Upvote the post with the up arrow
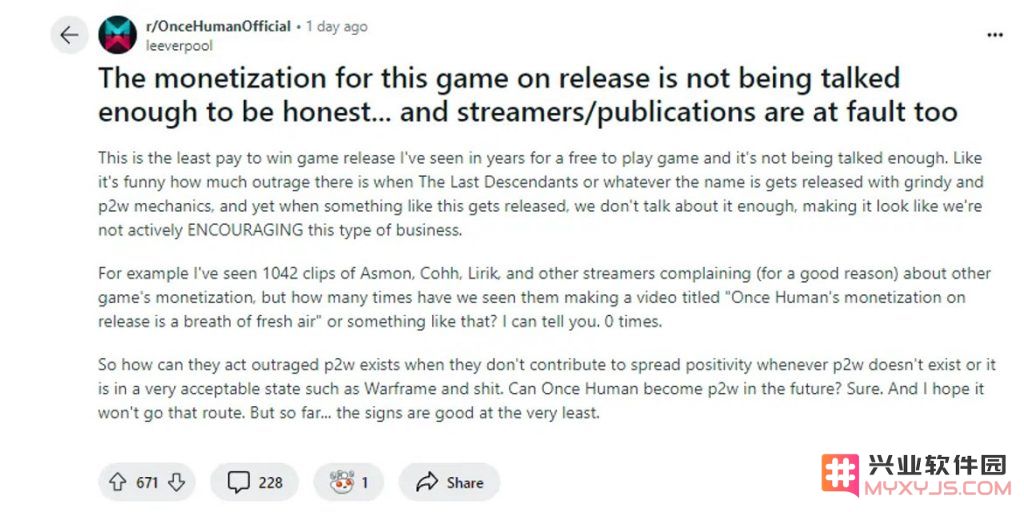1024x512 pixels. pyautogui.click(x=118, y=483)
